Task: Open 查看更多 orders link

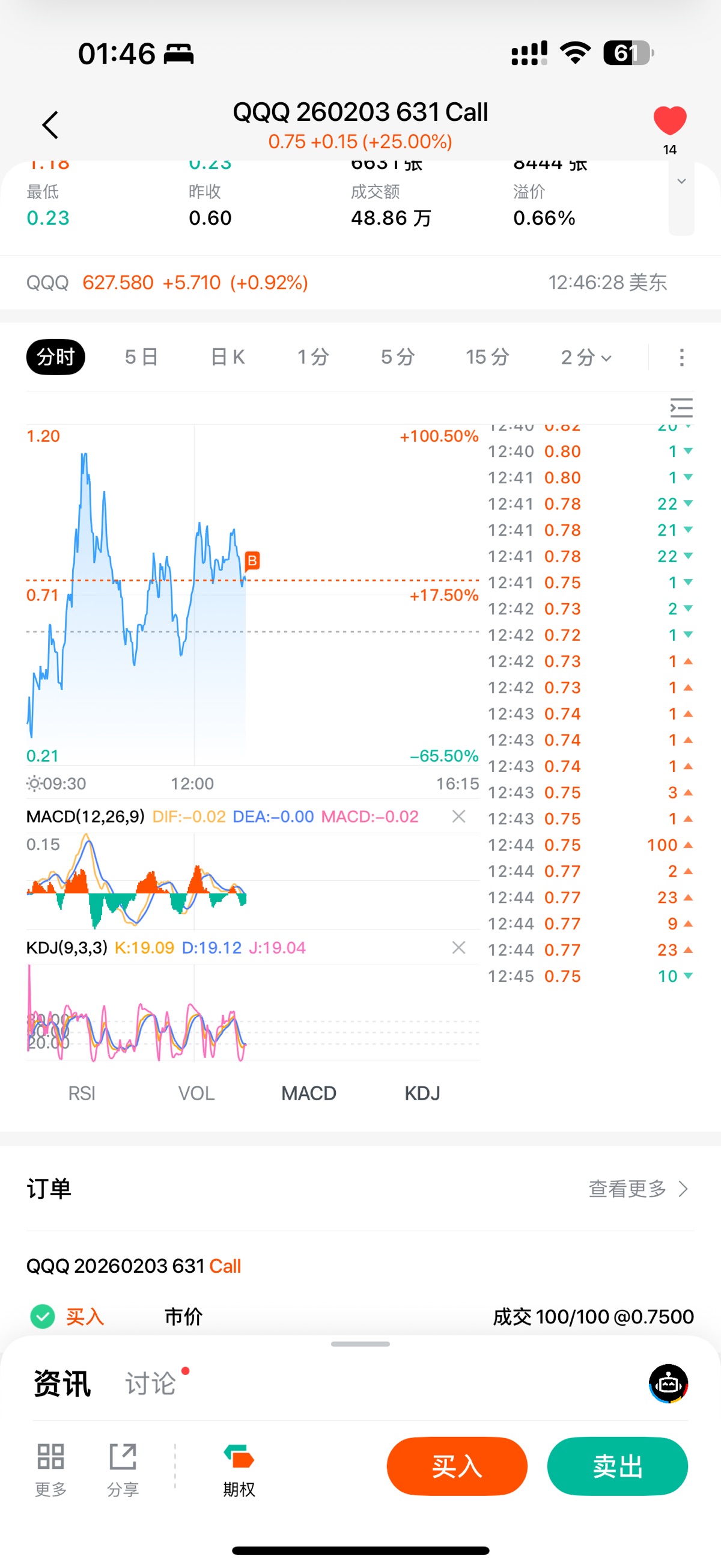Action: point(637,1188)
